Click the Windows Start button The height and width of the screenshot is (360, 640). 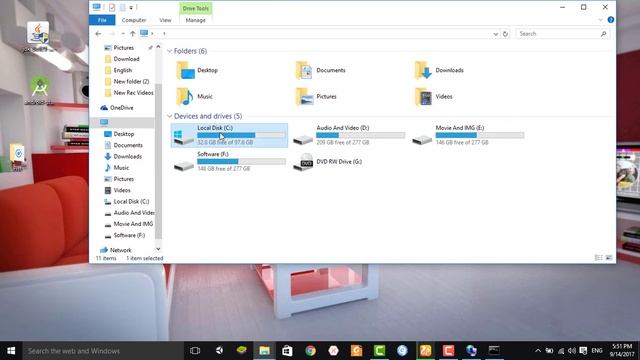[11, 351]
